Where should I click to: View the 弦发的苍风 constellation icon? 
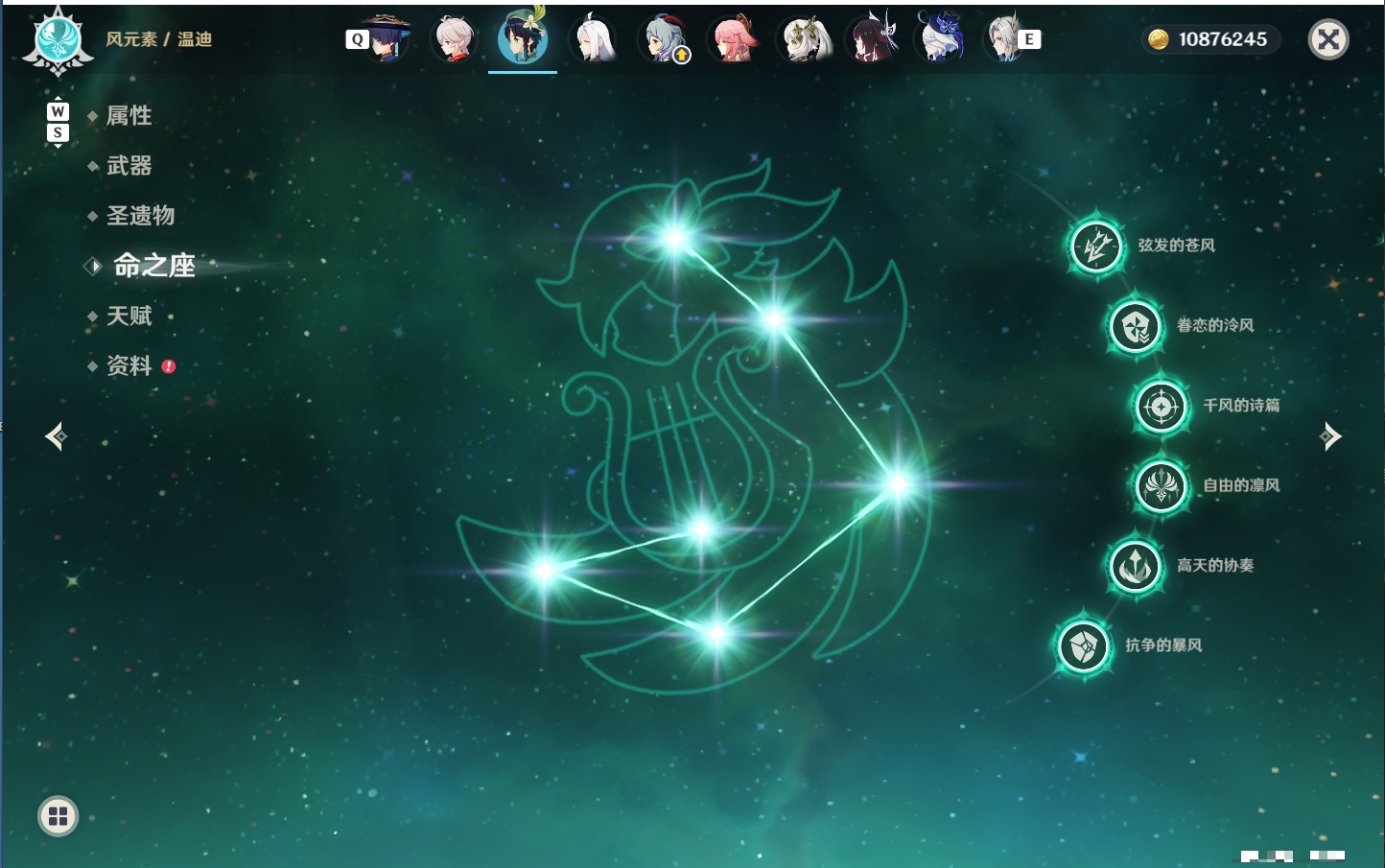[1096, 246]
